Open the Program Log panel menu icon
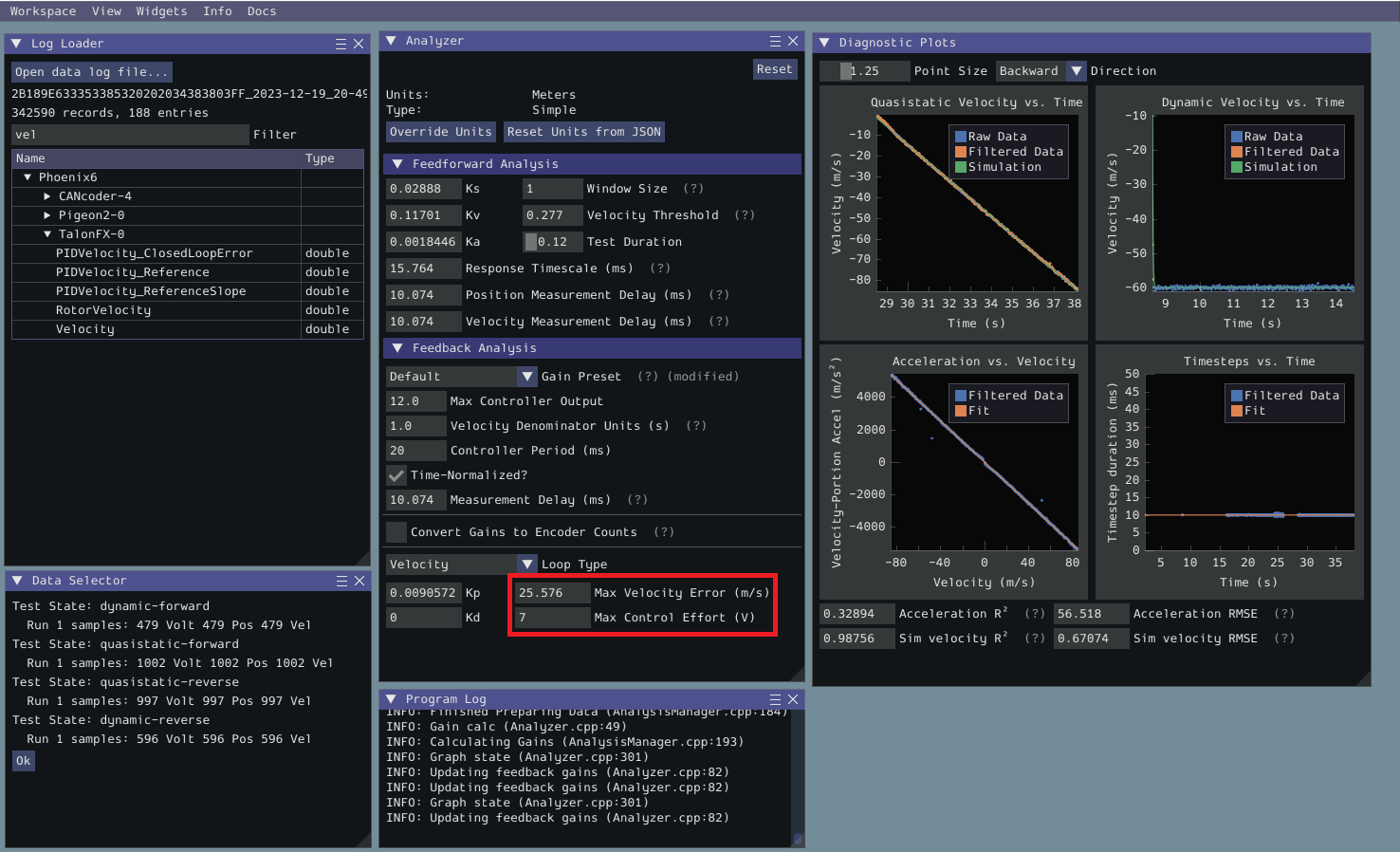 775,699
